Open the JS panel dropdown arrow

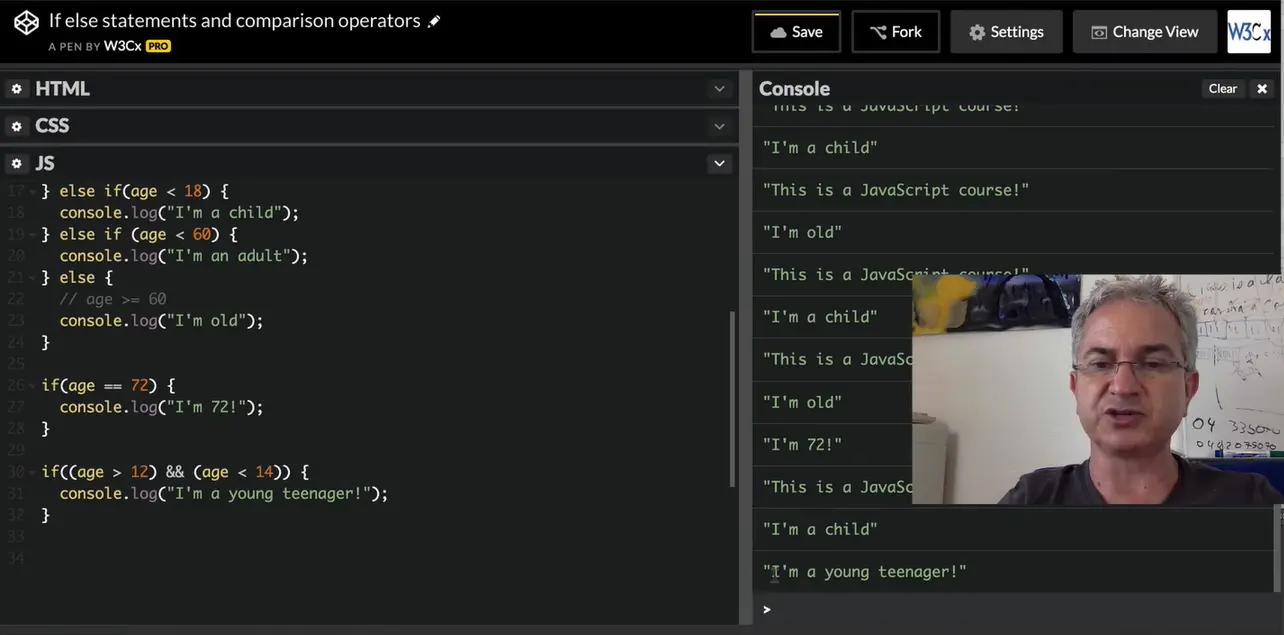719,163
